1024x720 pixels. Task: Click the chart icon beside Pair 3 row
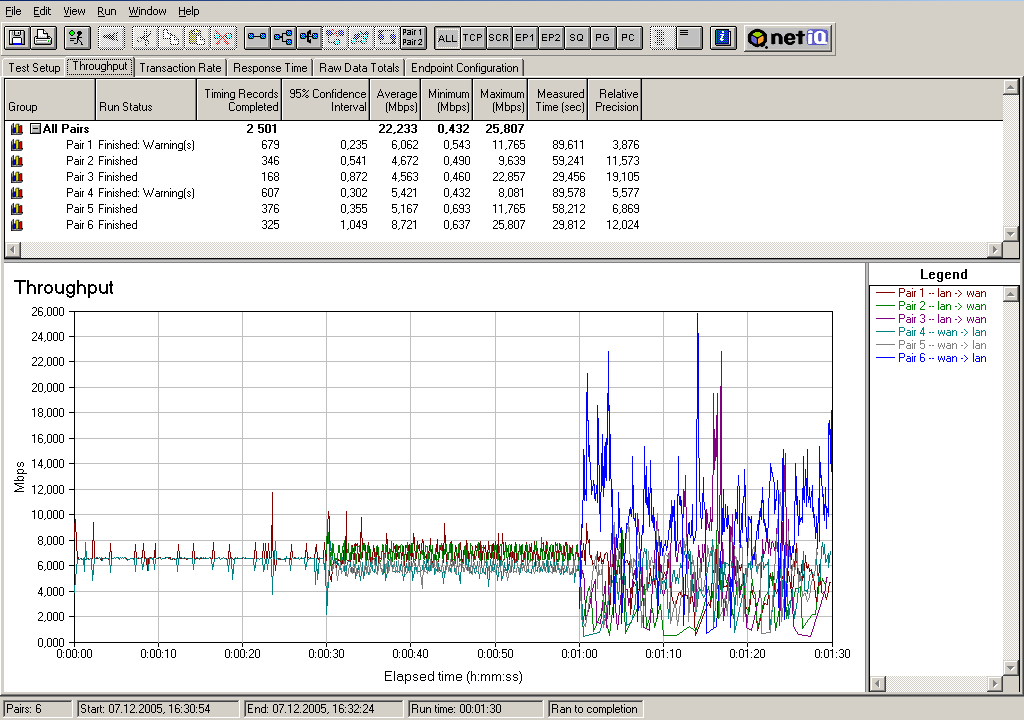pyautogui.click(x=16, y=177)
